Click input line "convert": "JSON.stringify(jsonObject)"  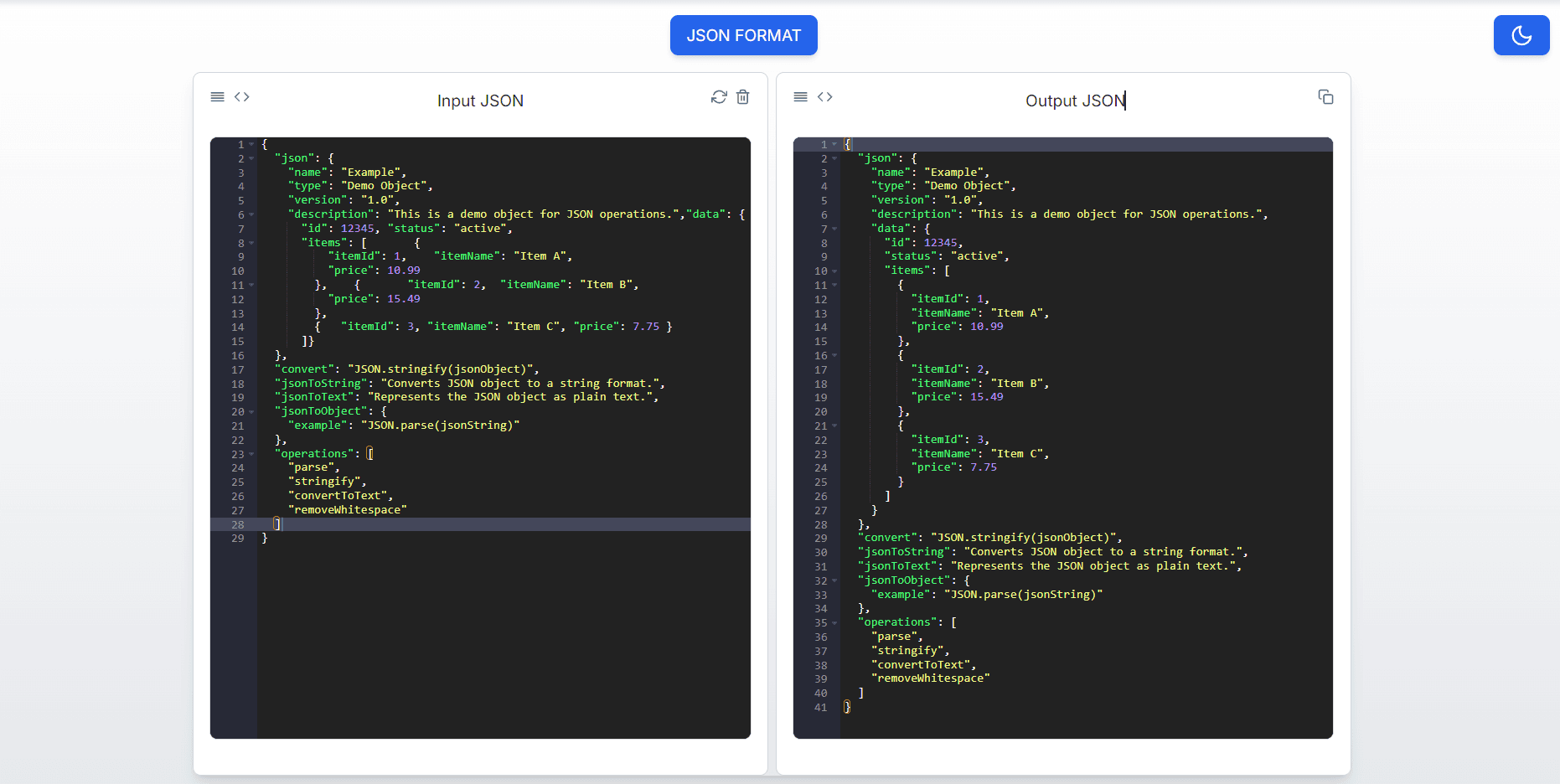(407, 369)
